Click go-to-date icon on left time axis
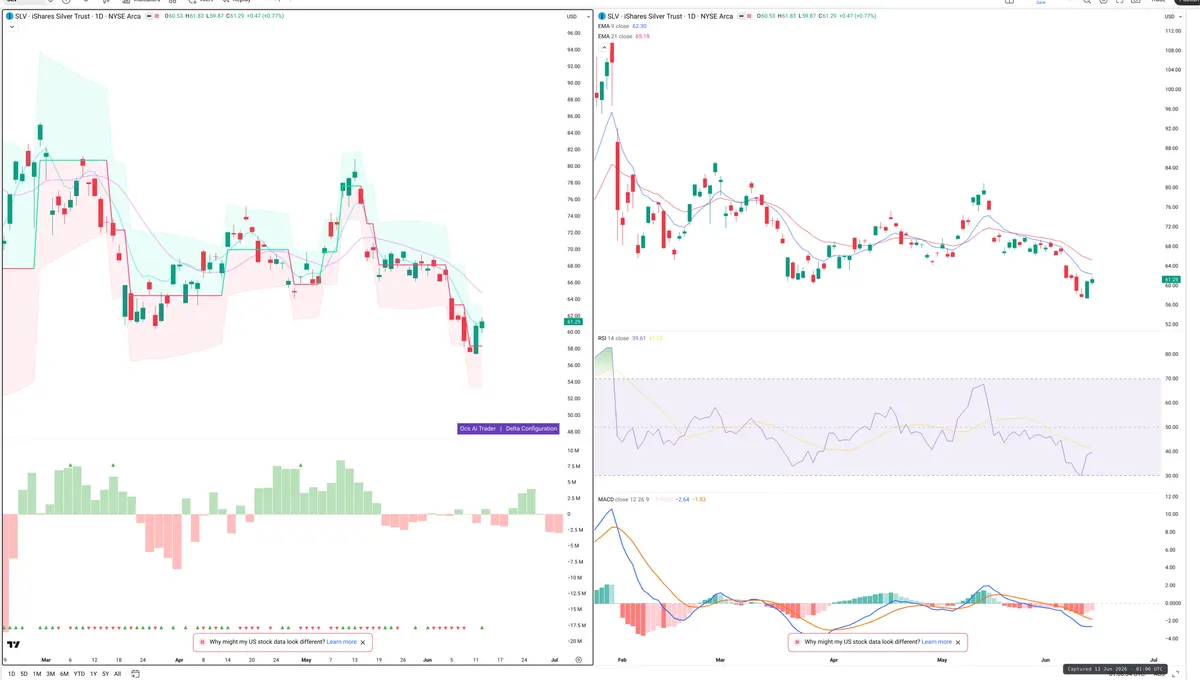 [578, 660]
